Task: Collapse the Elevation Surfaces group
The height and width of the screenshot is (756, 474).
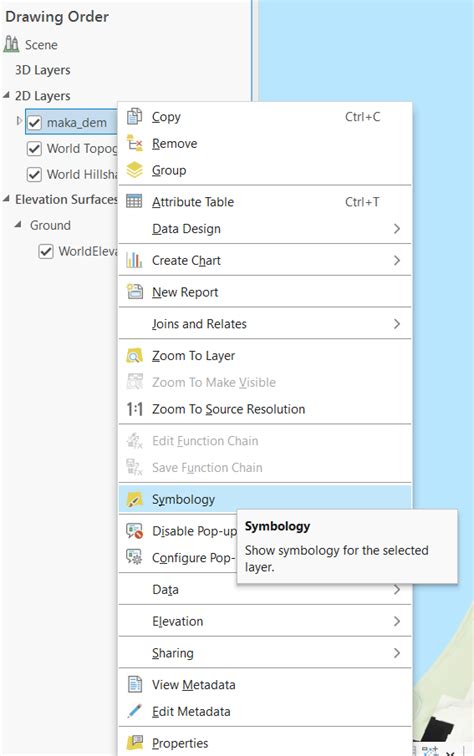Action: (x=6, y=199)
